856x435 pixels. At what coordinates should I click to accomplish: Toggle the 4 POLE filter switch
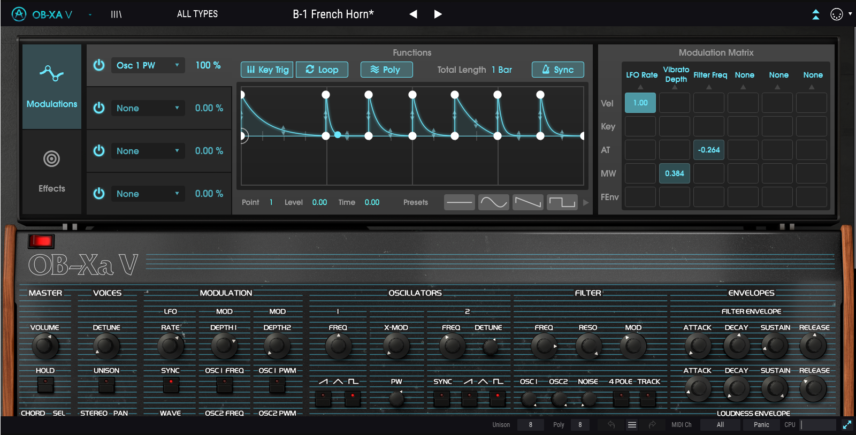pos(621,399)
